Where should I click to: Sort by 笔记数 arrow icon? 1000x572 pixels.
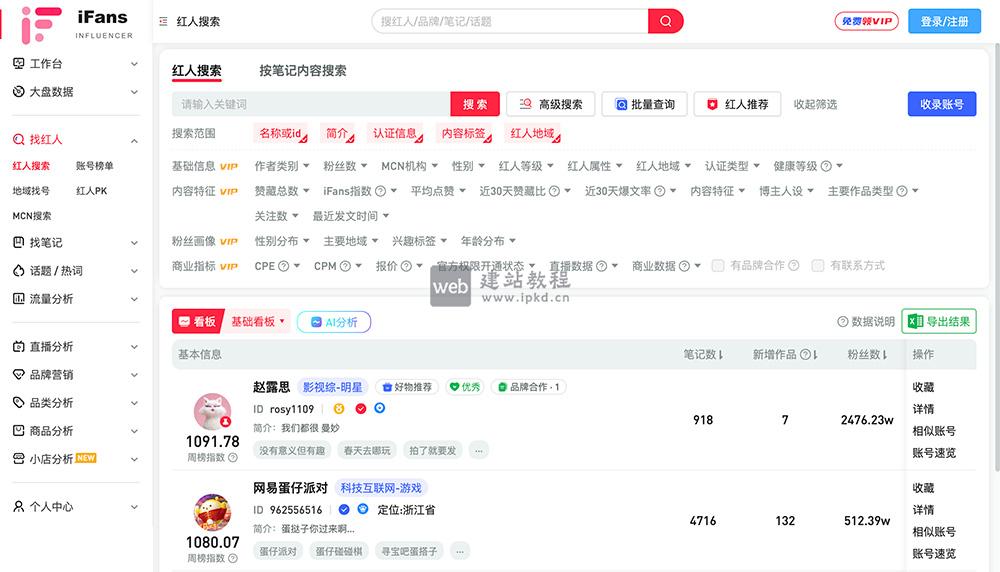tap(721, 355)
